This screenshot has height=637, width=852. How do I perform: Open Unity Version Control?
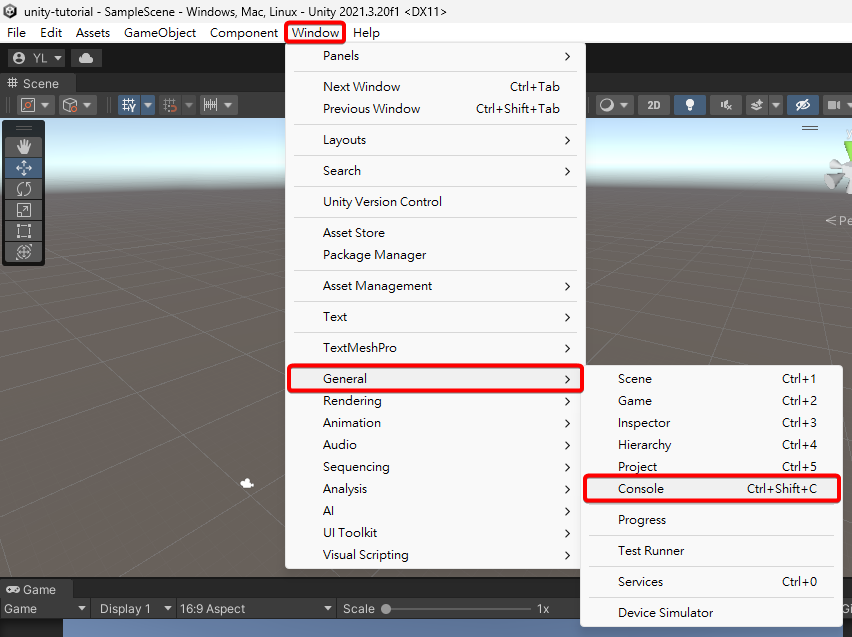[x=435, y=202]
